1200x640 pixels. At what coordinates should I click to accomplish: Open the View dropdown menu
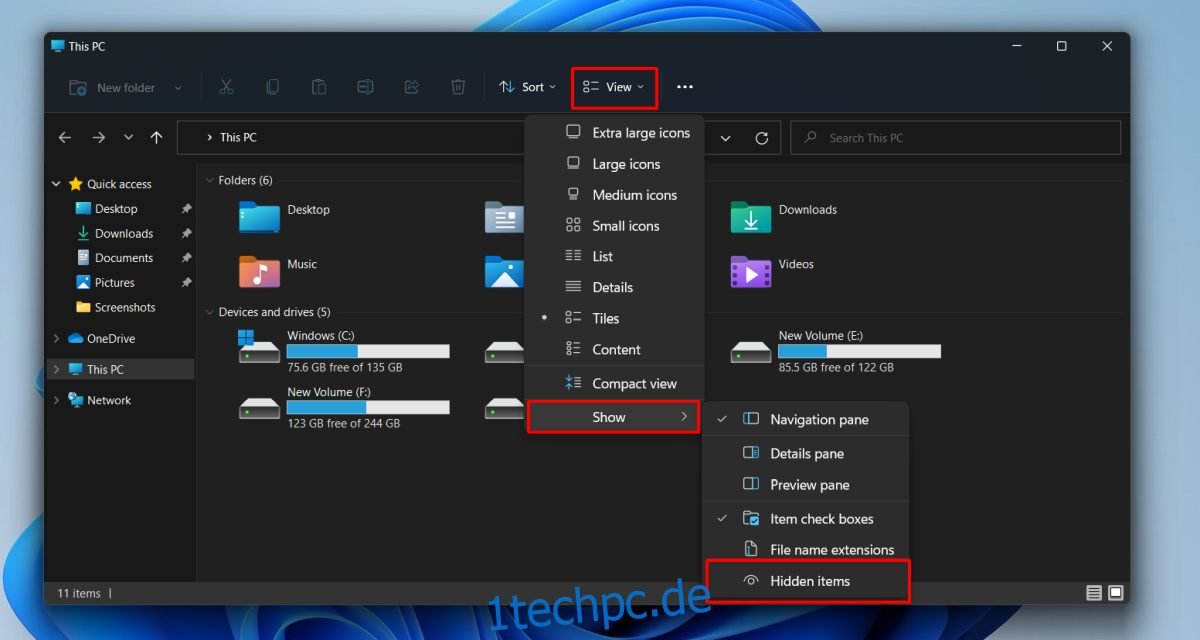click(x=614, y=87)
